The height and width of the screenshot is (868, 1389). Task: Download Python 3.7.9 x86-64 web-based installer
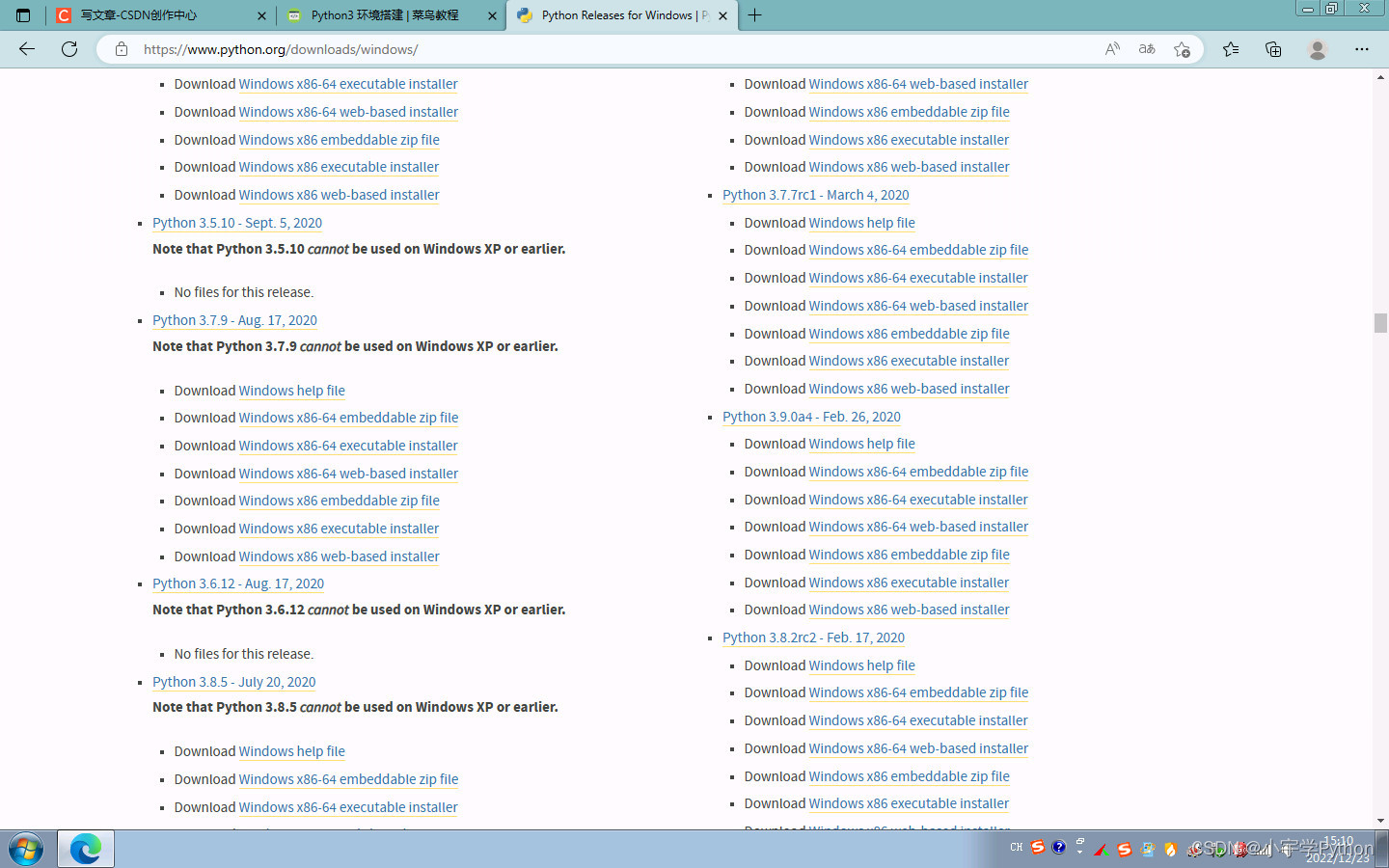349,474
